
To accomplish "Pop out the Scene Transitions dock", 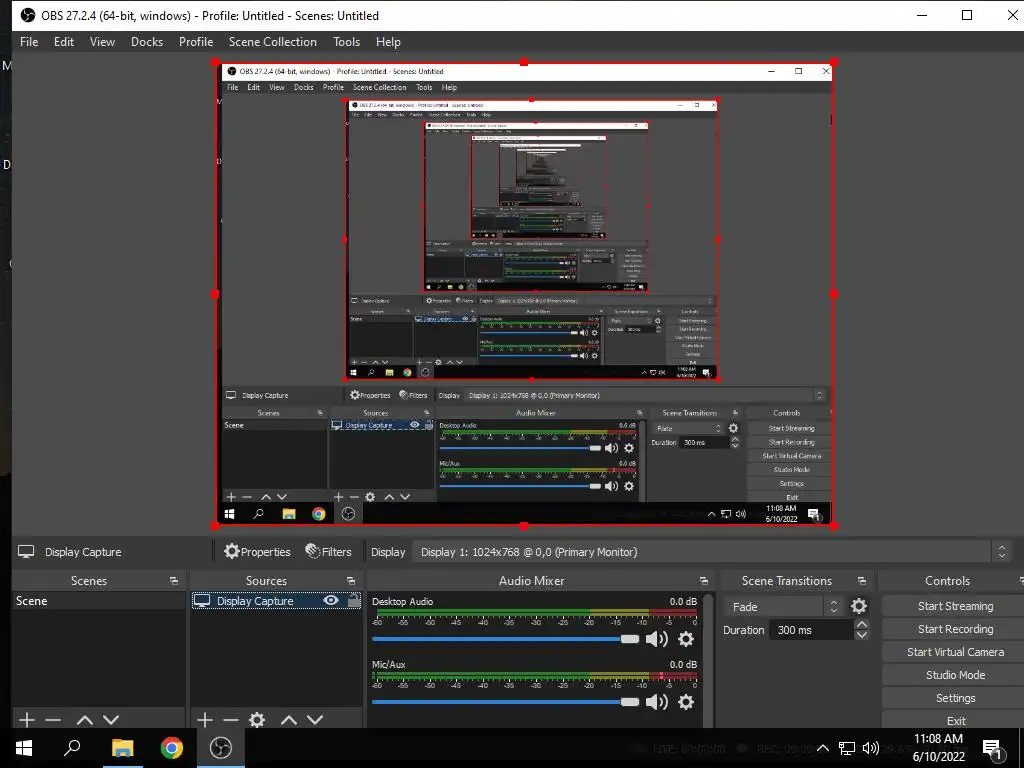I will coord(861,581).
